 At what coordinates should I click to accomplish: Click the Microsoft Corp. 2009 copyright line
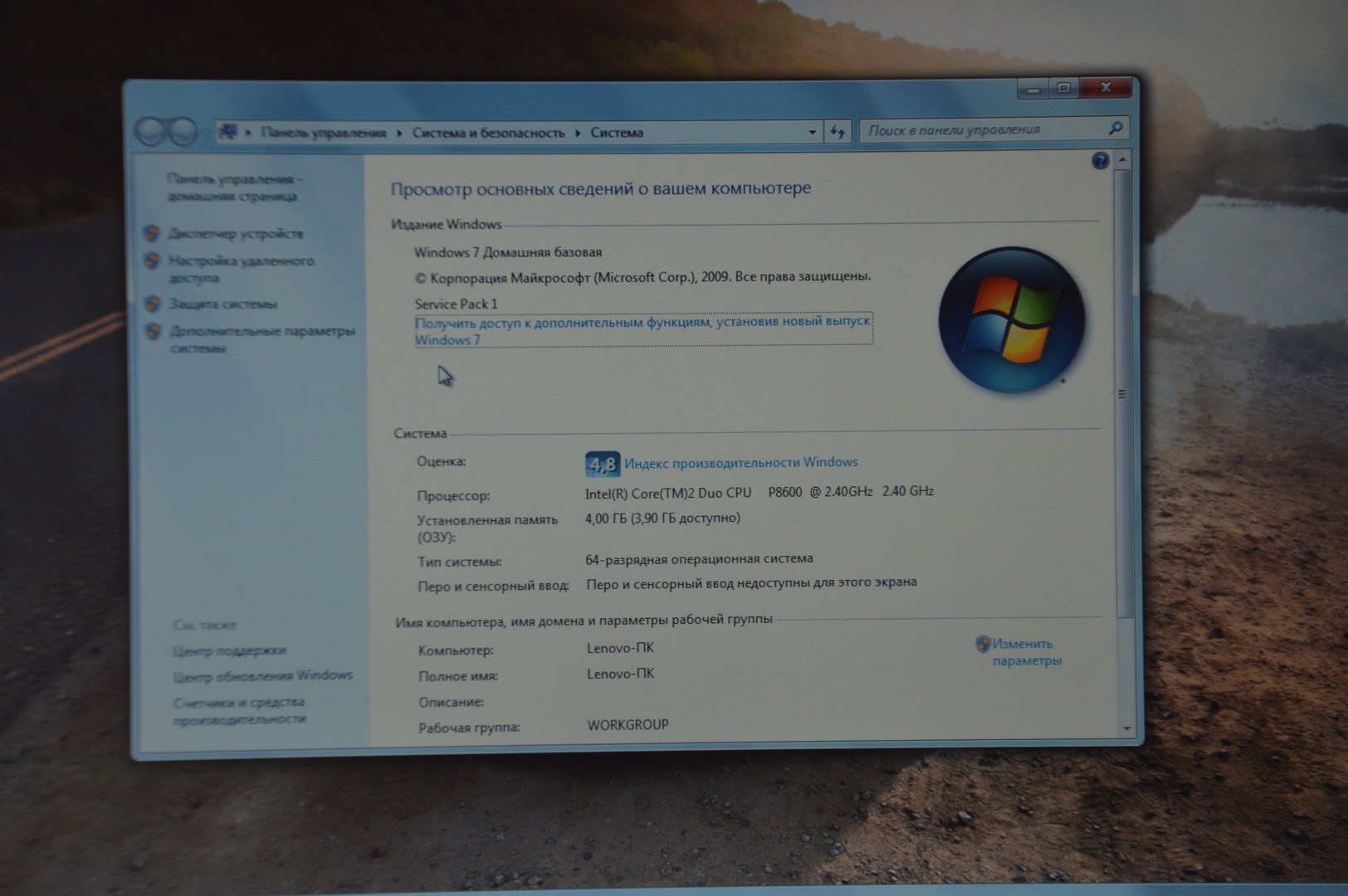coord(642,277)
